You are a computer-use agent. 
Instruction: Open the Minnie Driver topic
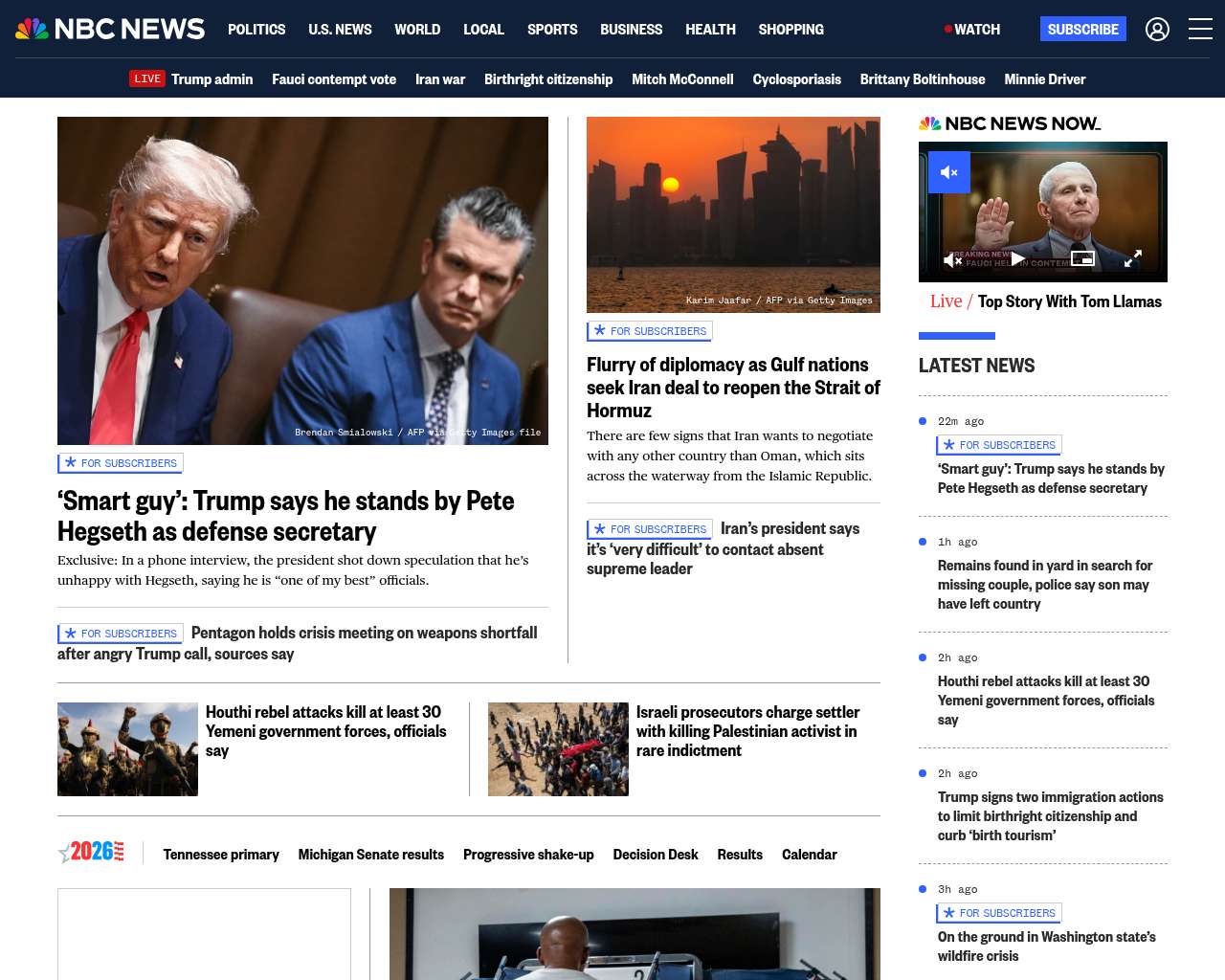coord(1045,79)
